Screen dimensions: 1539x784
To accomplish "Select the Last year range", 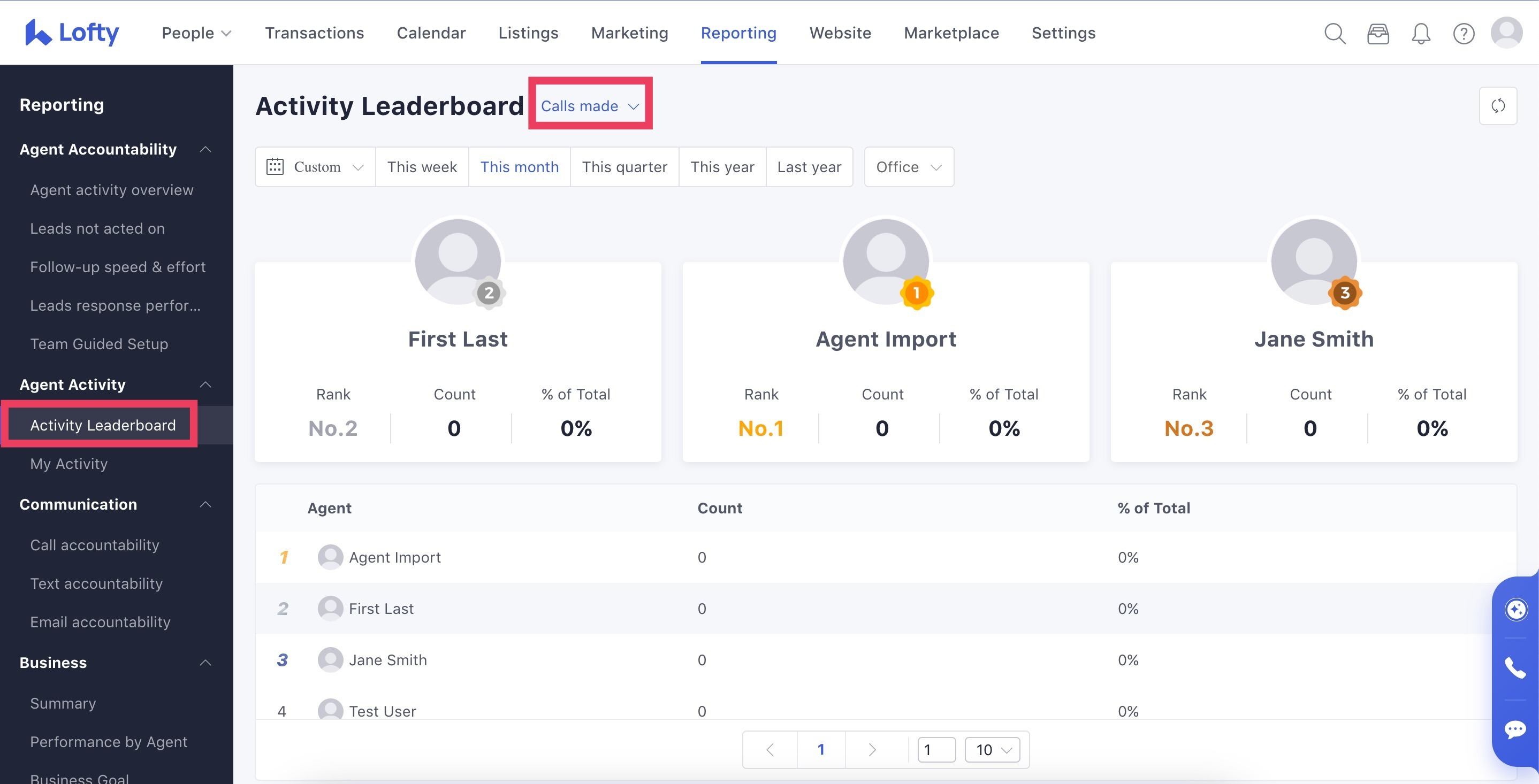I will pos(809,167).
